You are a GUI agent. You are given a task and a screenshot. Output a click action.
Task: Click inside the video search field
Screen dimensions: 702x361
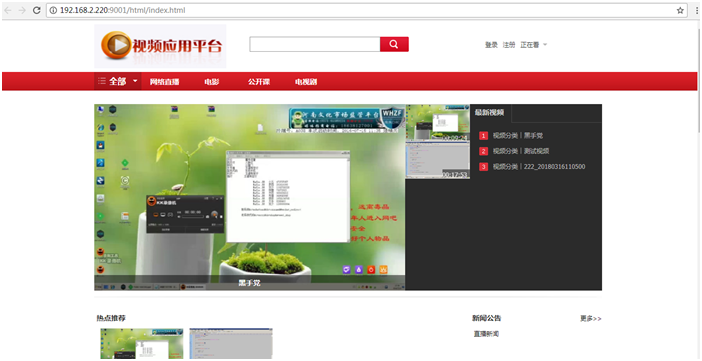point(315,44)
